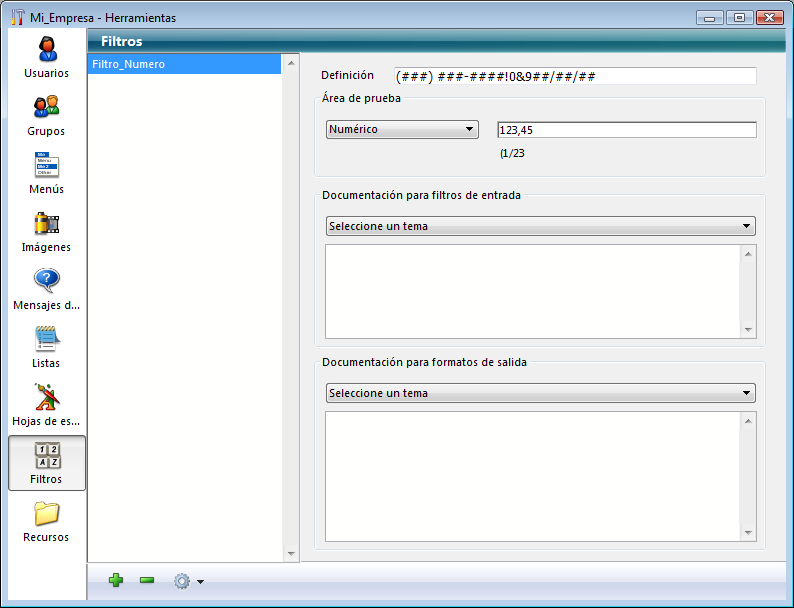Click the test value field containing 123,45
Viewport: 794px width, 608px height.
626,130
